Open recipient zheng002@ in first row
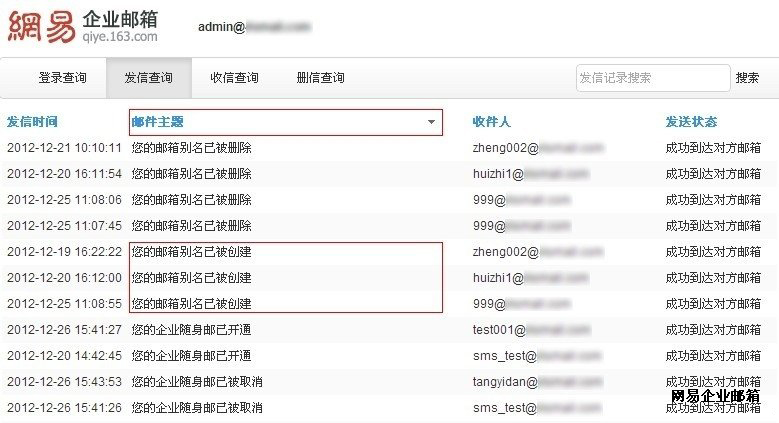The width and height of the screenshot is (779, 423). coord(538,148)
